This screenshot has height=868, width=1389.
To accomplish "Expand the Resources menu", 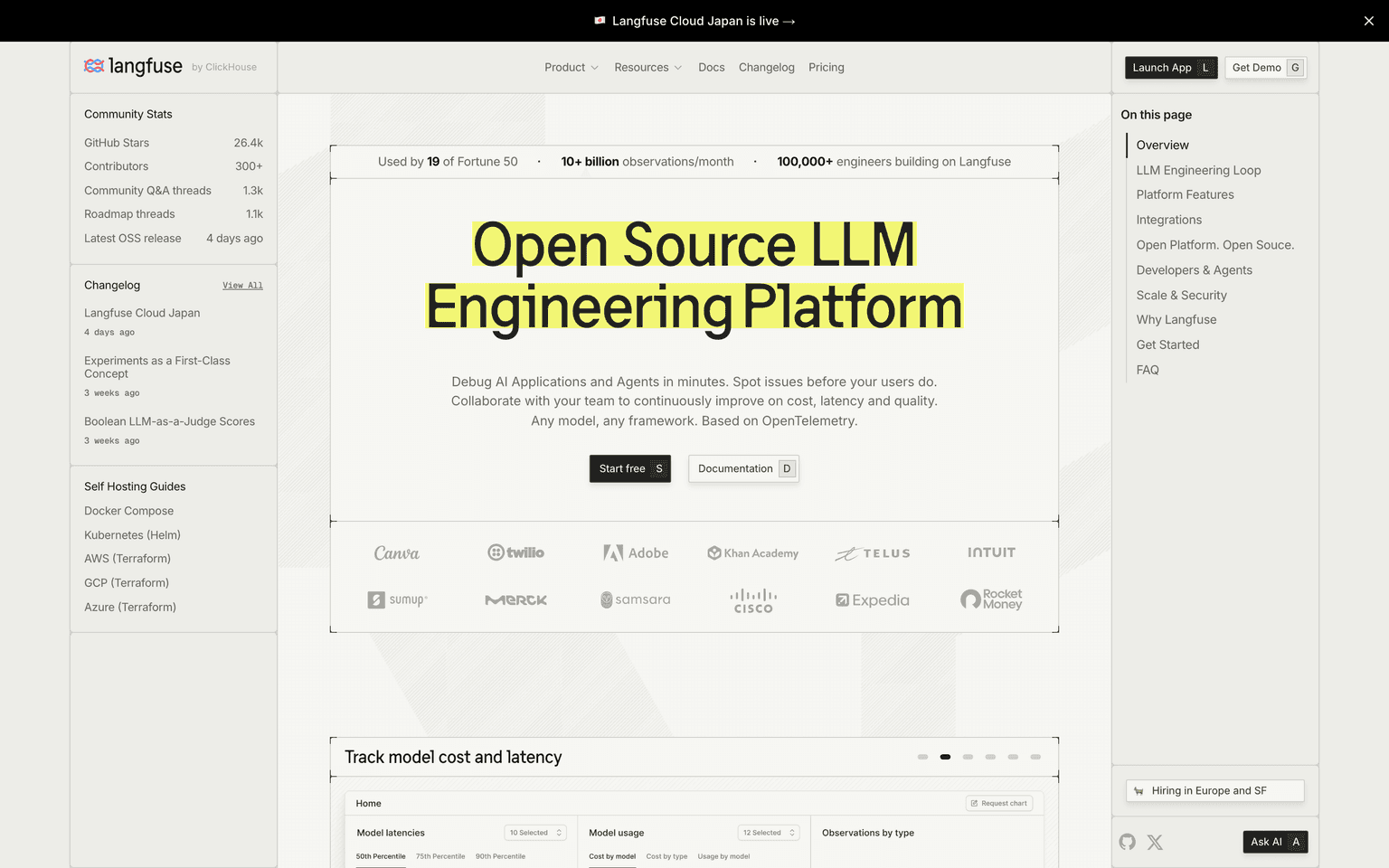I will [648, 67].
